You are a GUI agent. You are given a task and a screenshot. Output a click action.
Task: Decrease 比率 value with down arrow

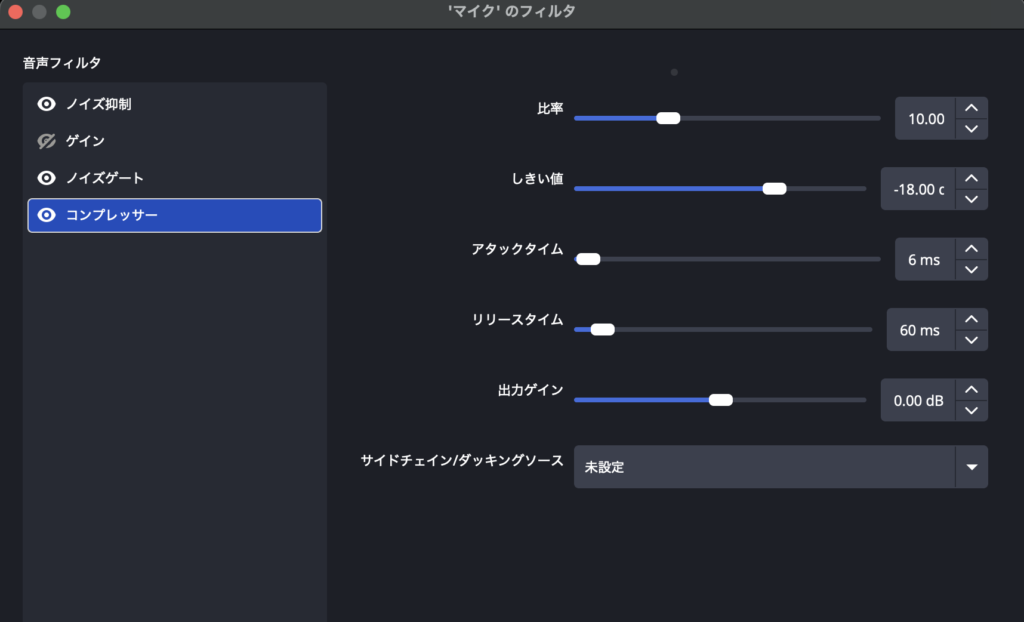click(971, 129)
